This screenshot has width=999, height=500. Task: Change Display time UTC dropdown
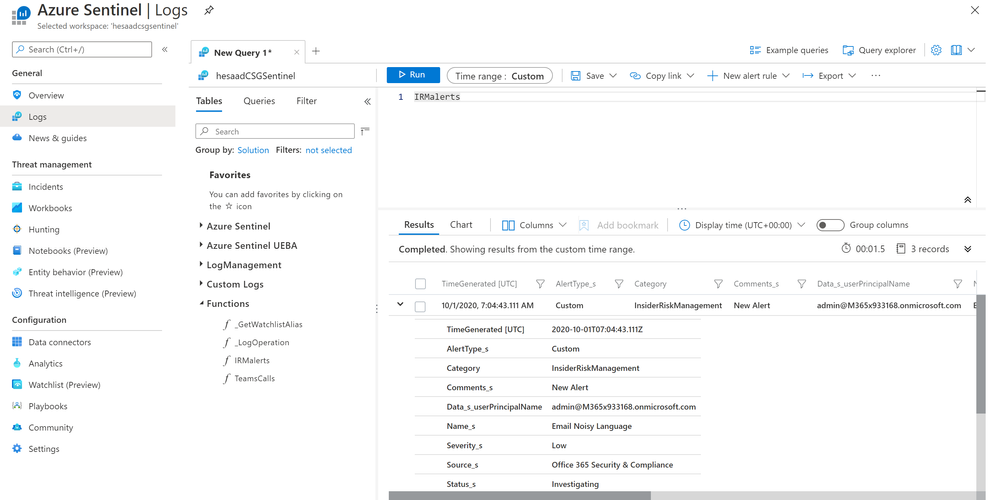pos(742,225)
